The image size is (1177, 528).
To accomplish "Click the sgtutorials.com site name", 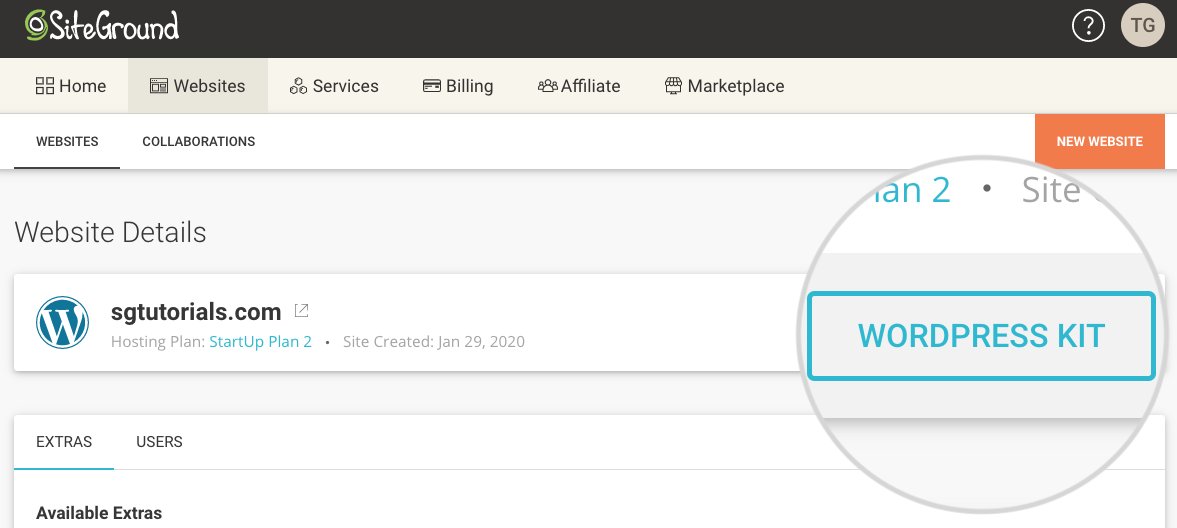I will [x=196, y=311].
